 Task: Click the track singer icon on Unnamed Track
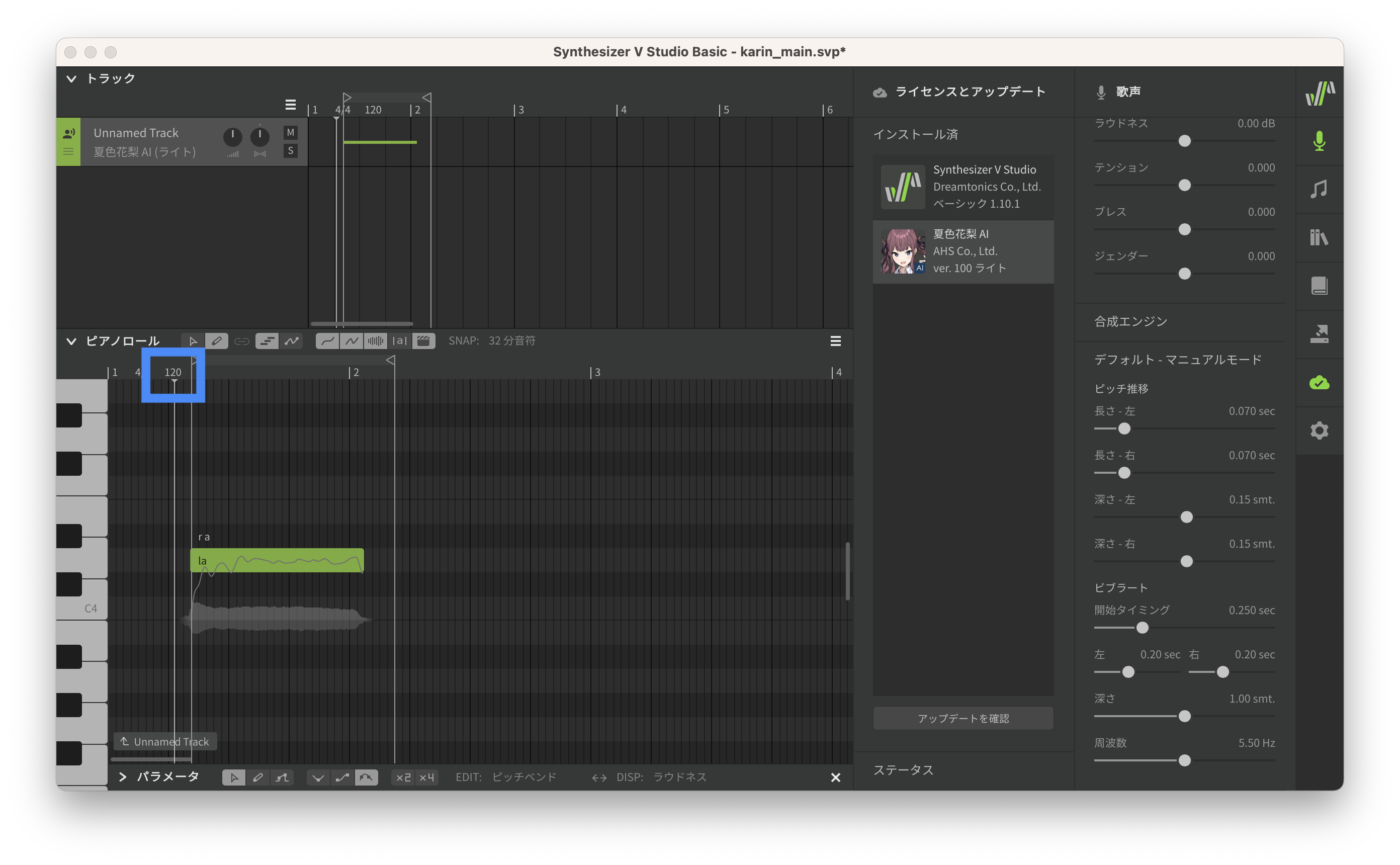[68, 133]
